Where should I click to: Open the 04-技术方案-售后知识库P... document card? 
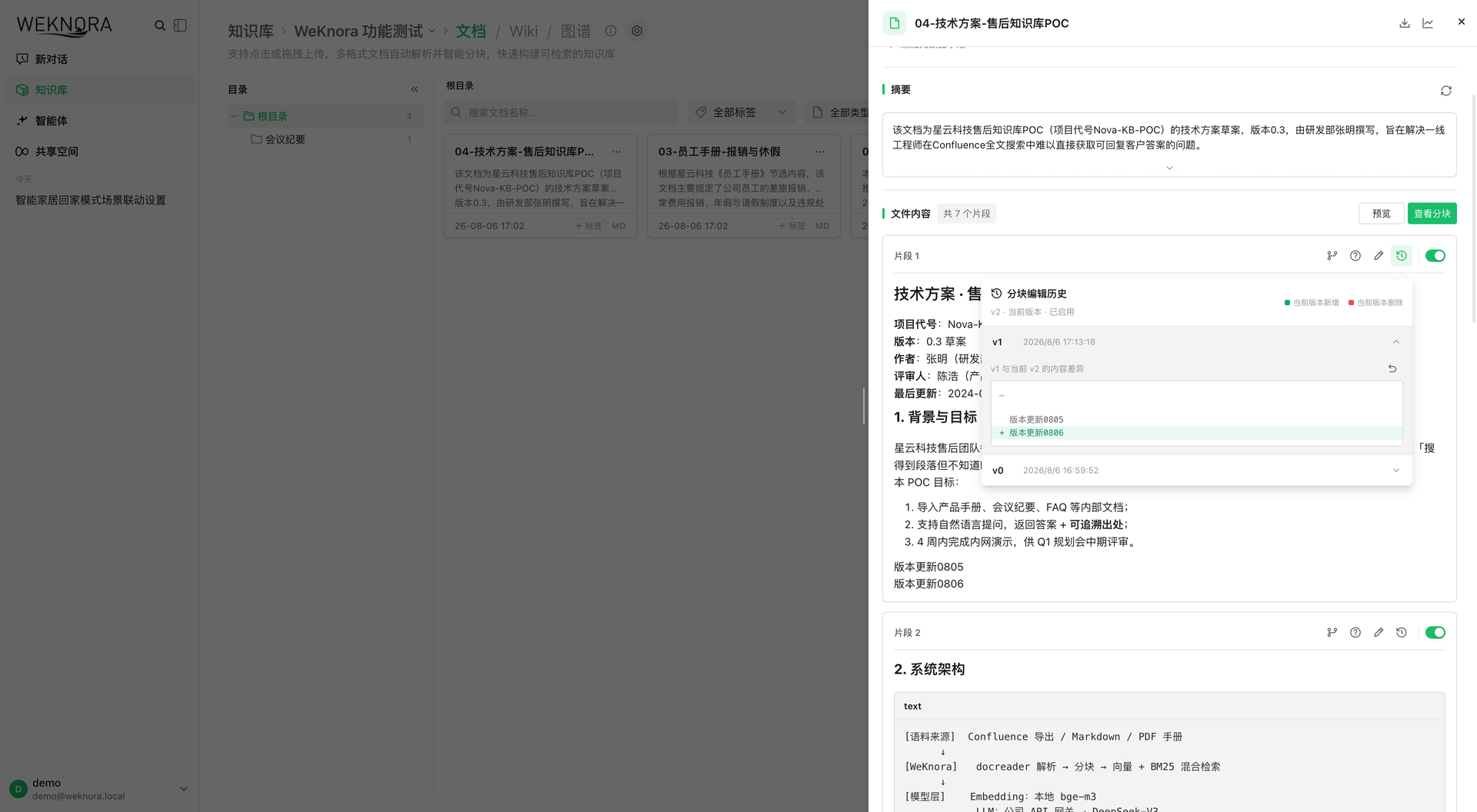(540, 186)
